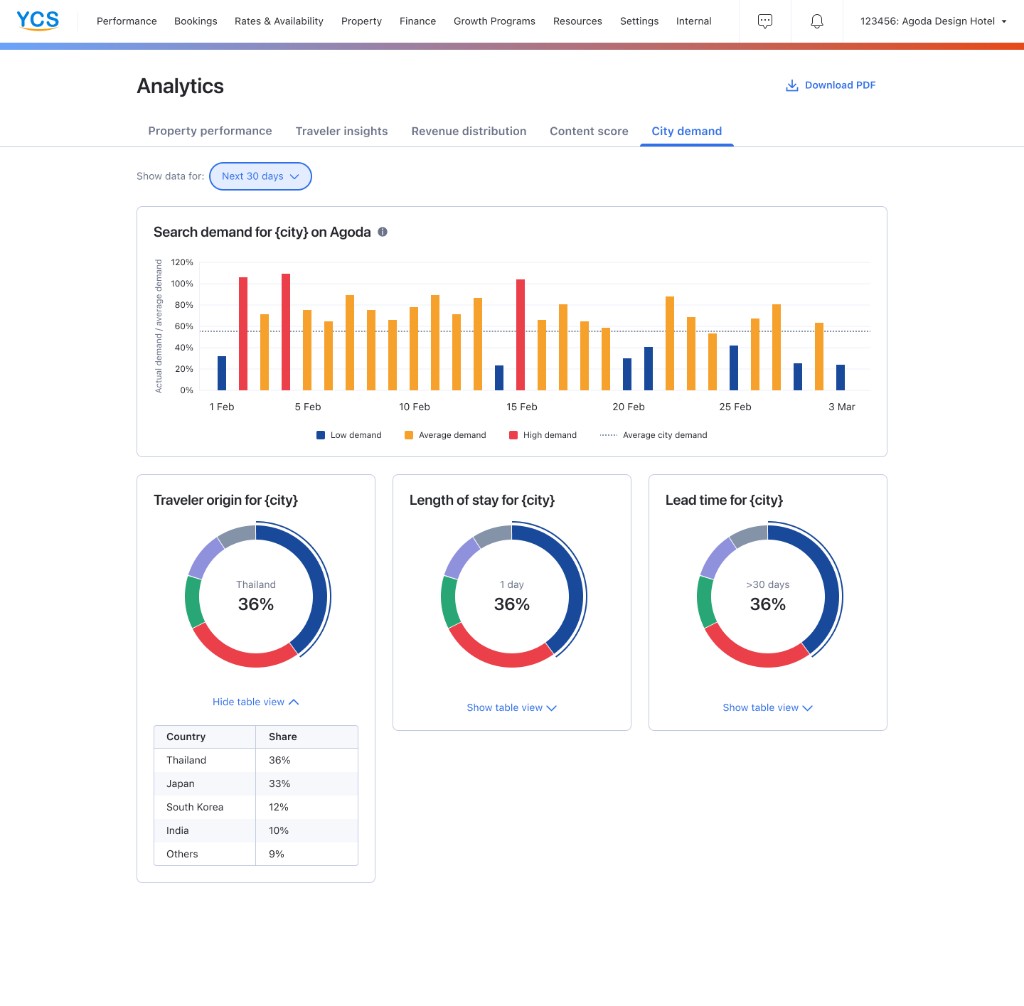Click the 3 Mar axis label
Screen dimensions: 1024x1006
click(x=841, y=407)
